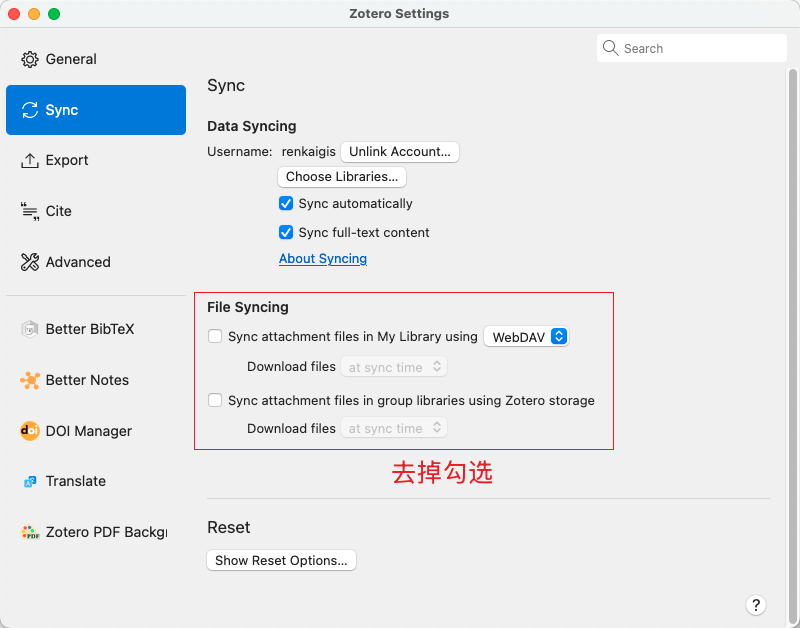
Task: Open Better Notes plugin icon
Action: (x=30, y=380)
